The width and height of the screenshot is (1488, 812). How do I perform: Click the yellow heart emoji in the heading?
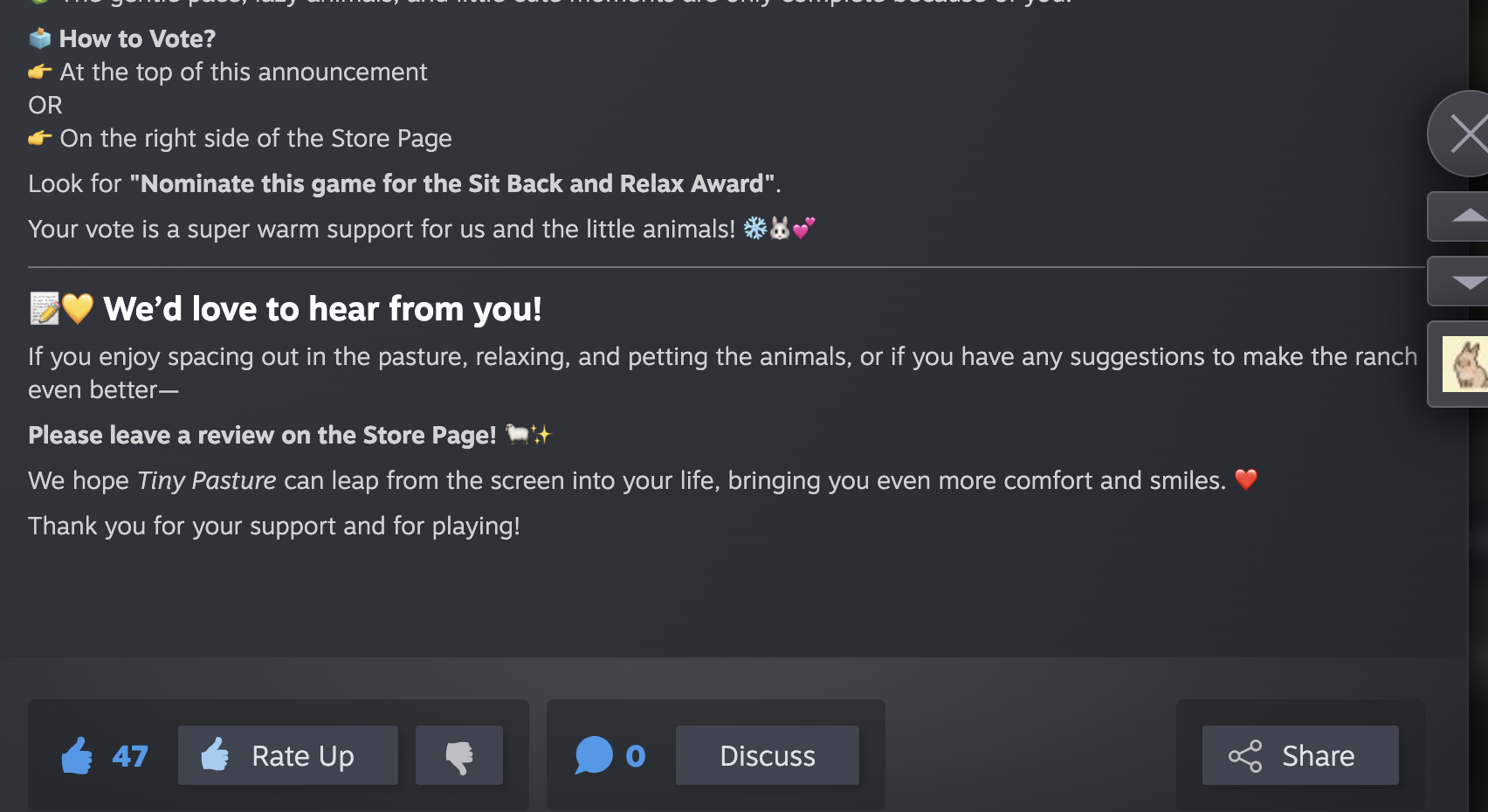(x=78, y=308)
